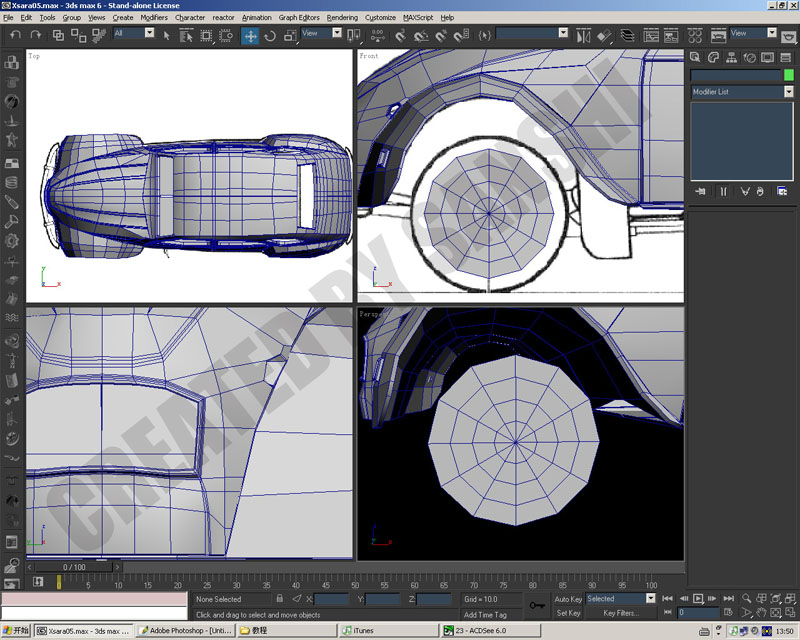Screen dimensions: 800x640
Task: Toggle the Set Key mode button
Action: click(x=568, y=613)
